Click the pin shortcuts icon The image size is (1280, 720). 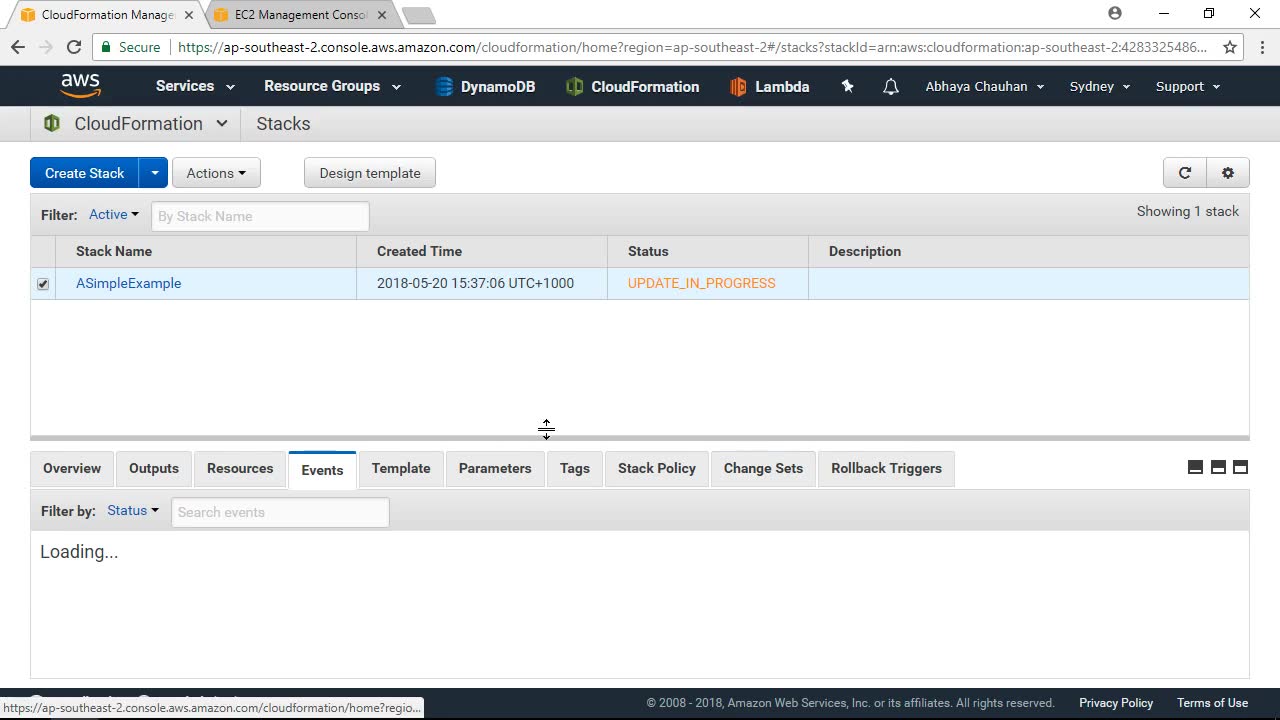click(847, 86)
